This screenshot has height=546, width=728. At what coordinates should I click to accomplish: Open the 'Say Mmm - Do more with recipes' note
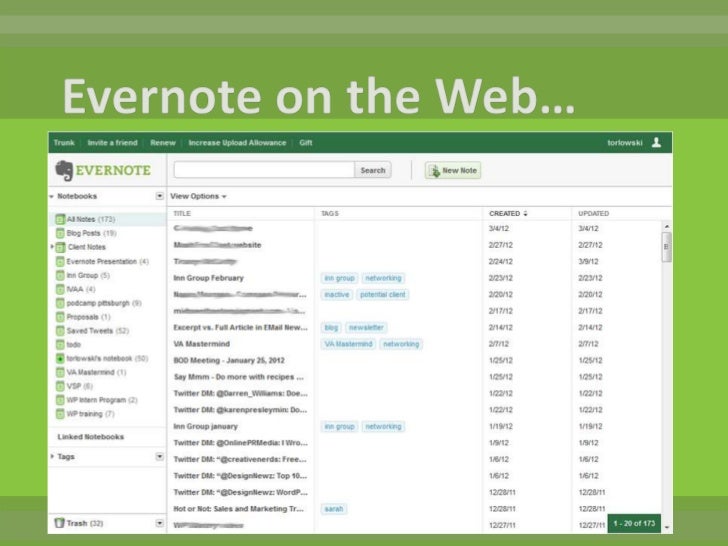coord(239,377)
